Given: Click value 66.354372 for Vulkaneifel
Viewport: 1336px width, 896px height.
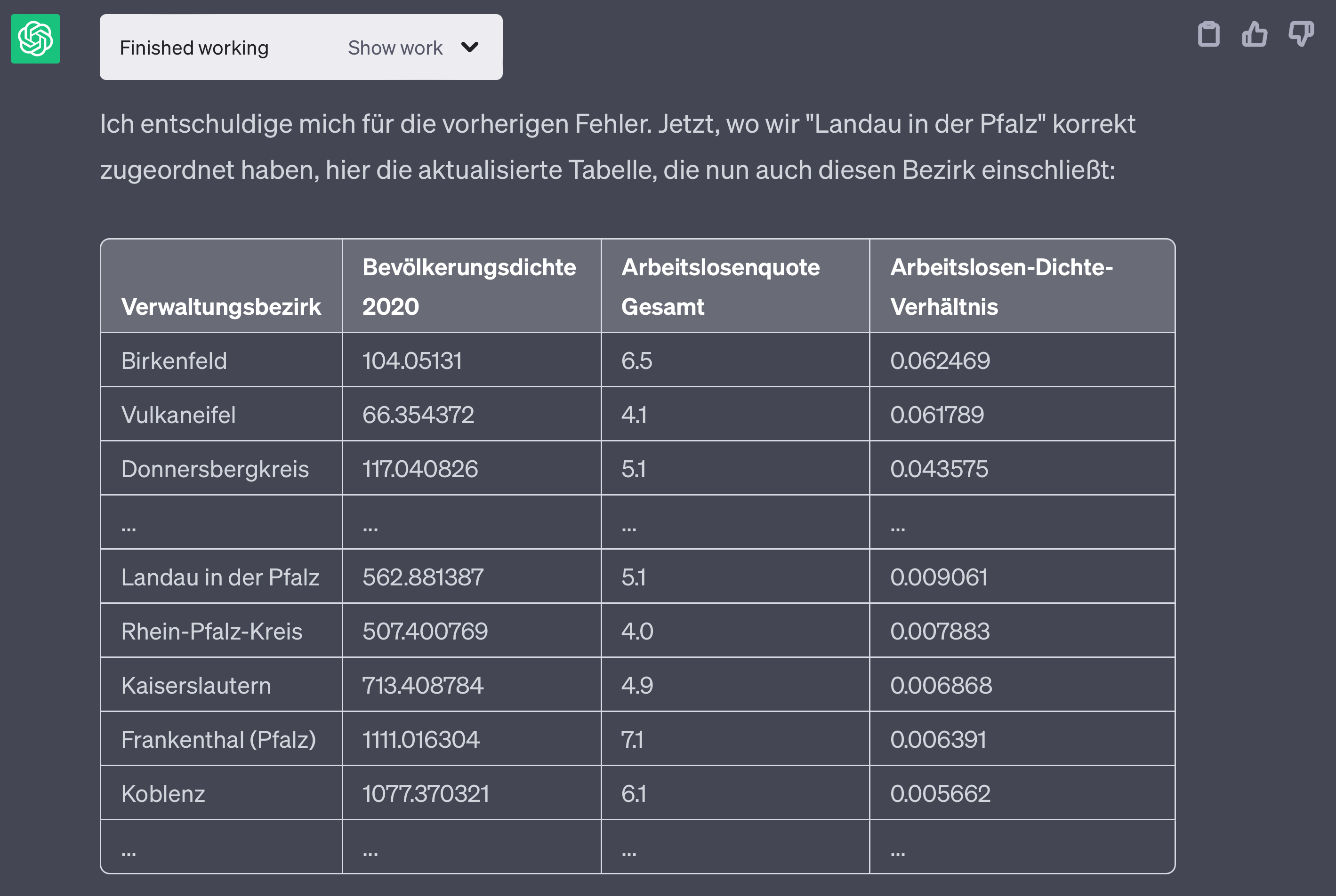Looking at the screenshot, I should (418, 415).
